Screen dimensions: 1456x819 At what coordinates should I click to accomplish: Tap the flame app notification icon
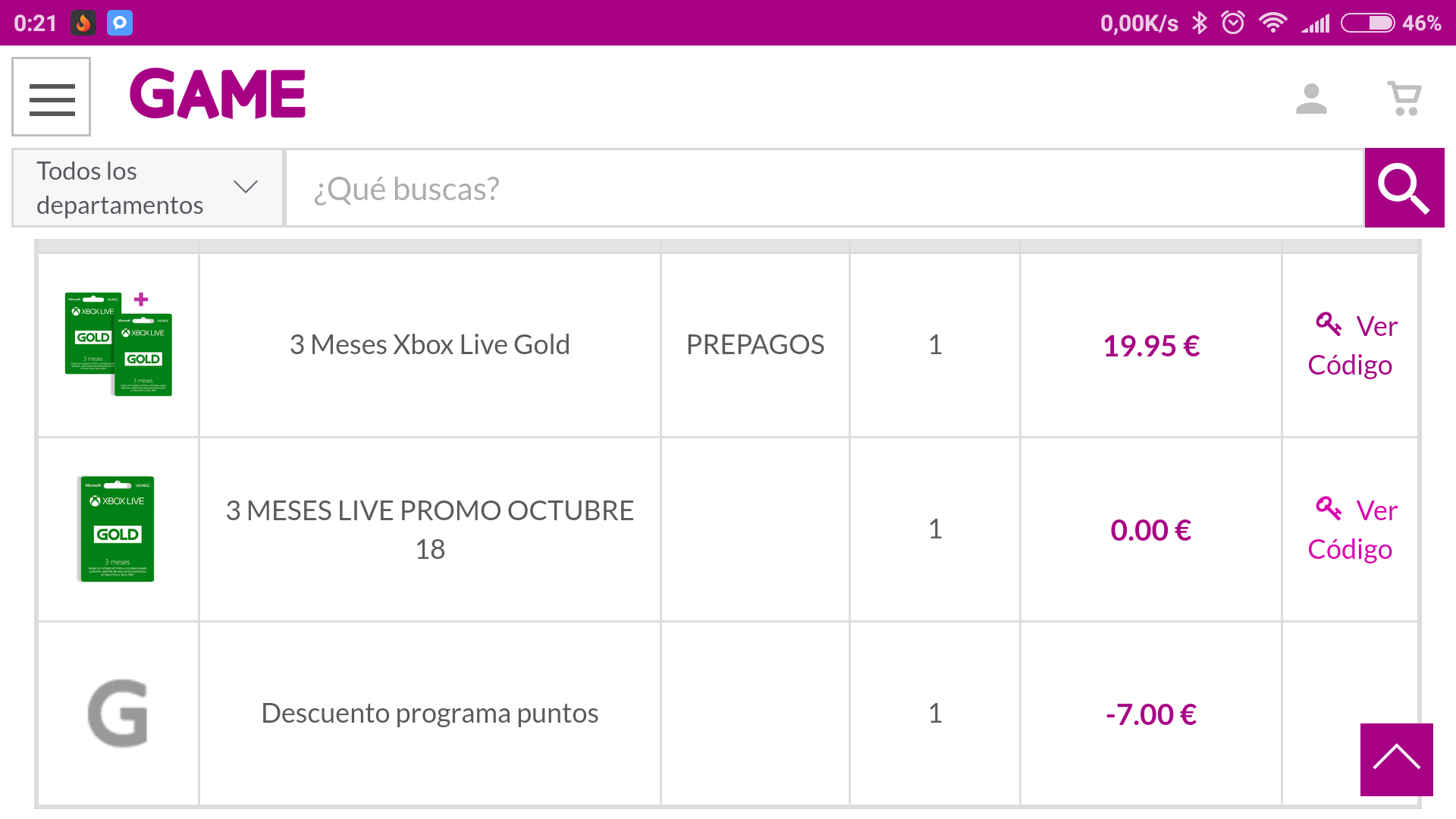tap(83, 23)
